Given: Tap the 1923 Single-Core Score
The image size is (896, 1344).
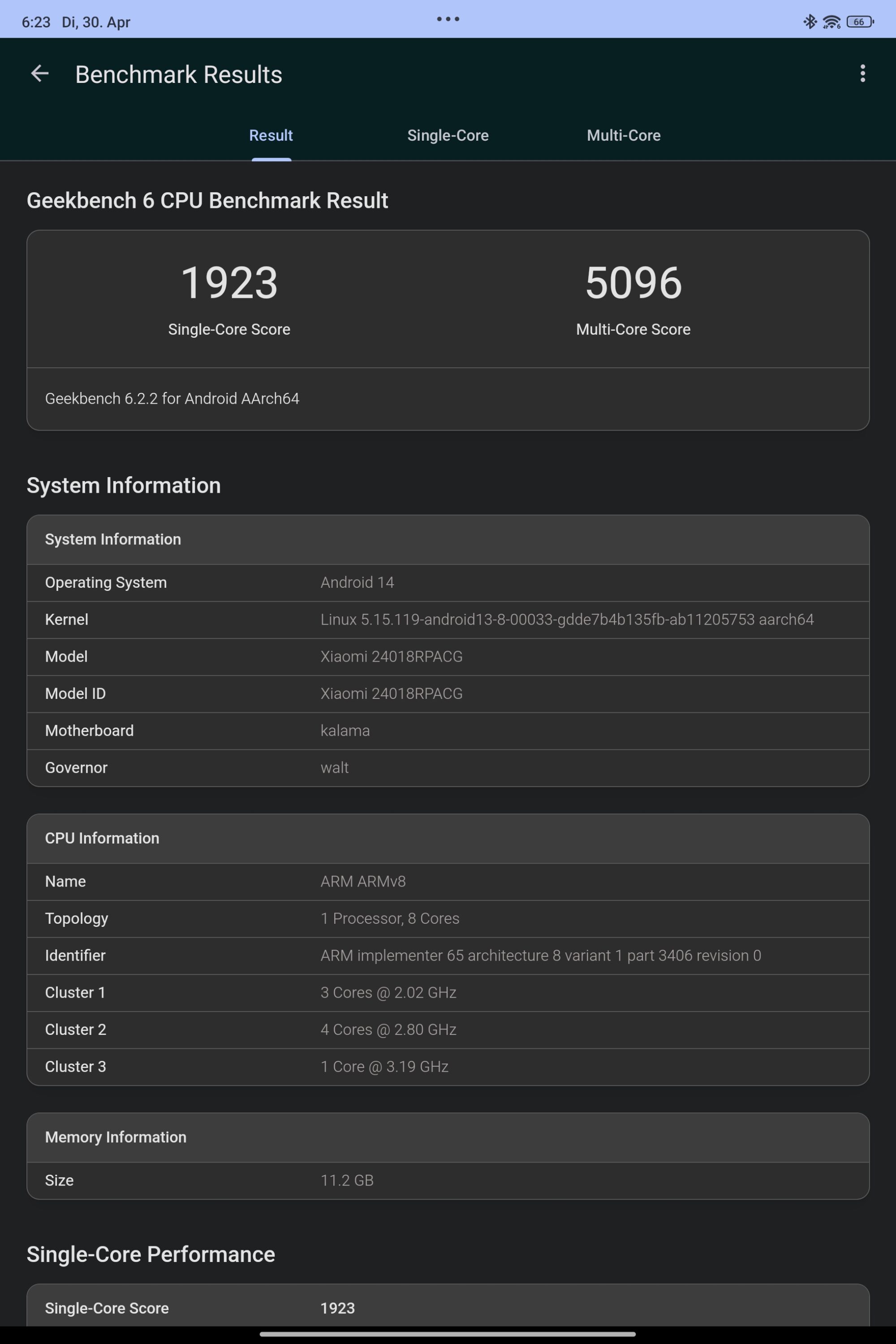Looking at the screenshot, I should 229,284.
